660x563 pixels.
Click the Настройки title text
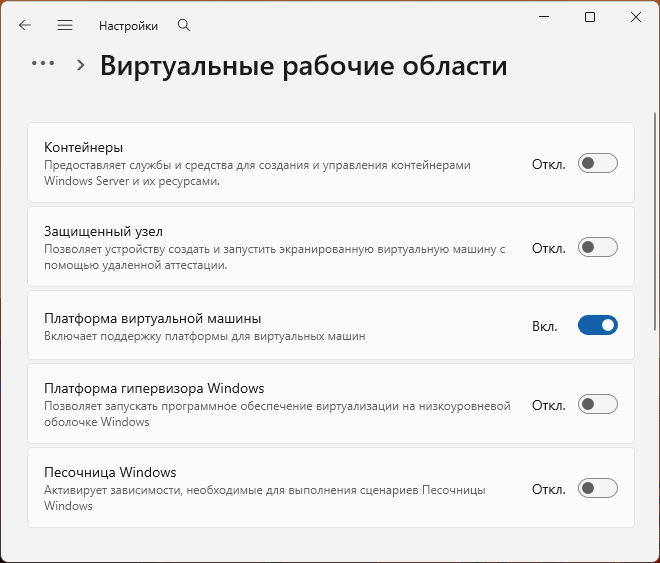[128, 26]
